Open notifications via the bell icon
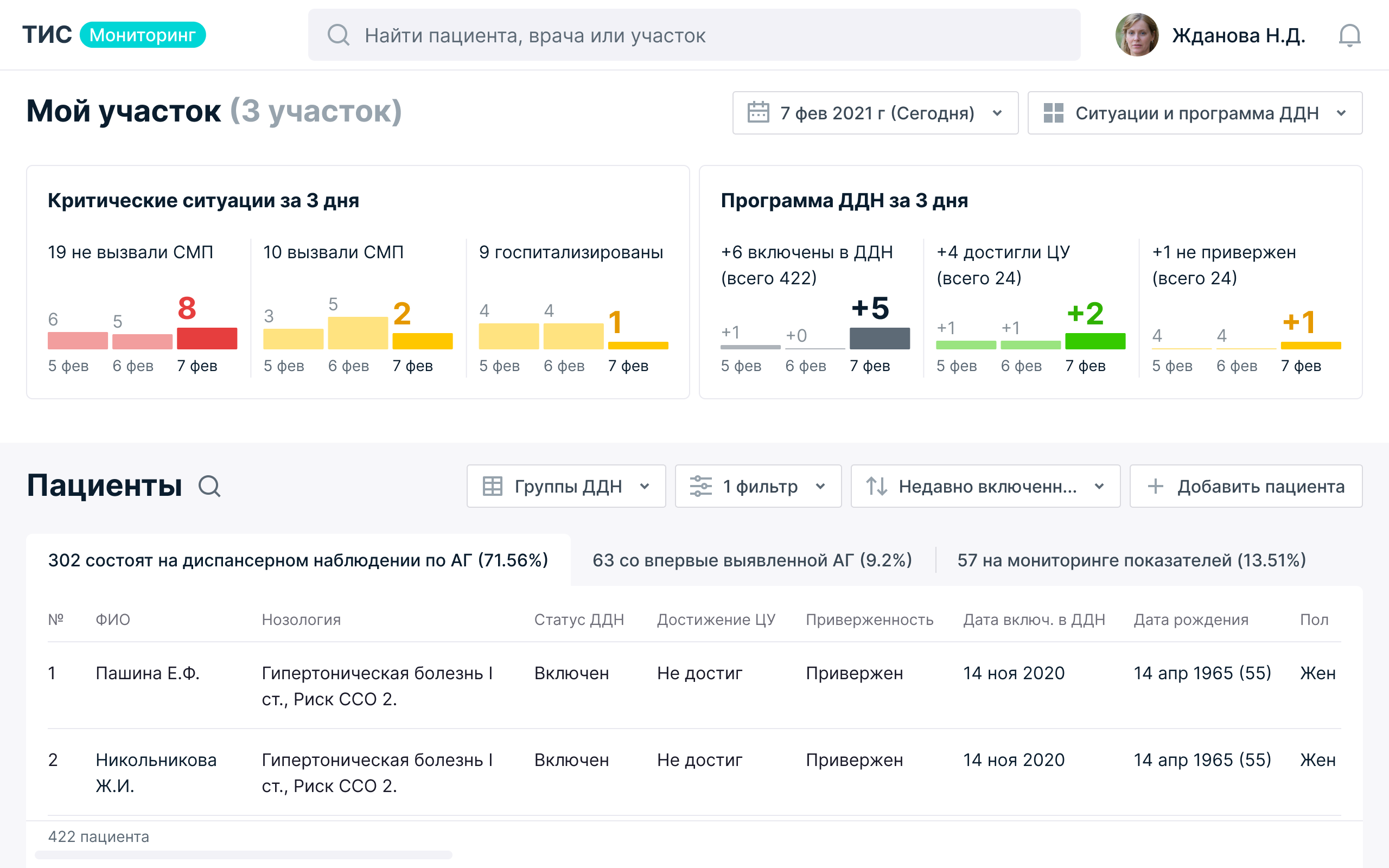The image size is (1389, 868). coord(1350,35)
